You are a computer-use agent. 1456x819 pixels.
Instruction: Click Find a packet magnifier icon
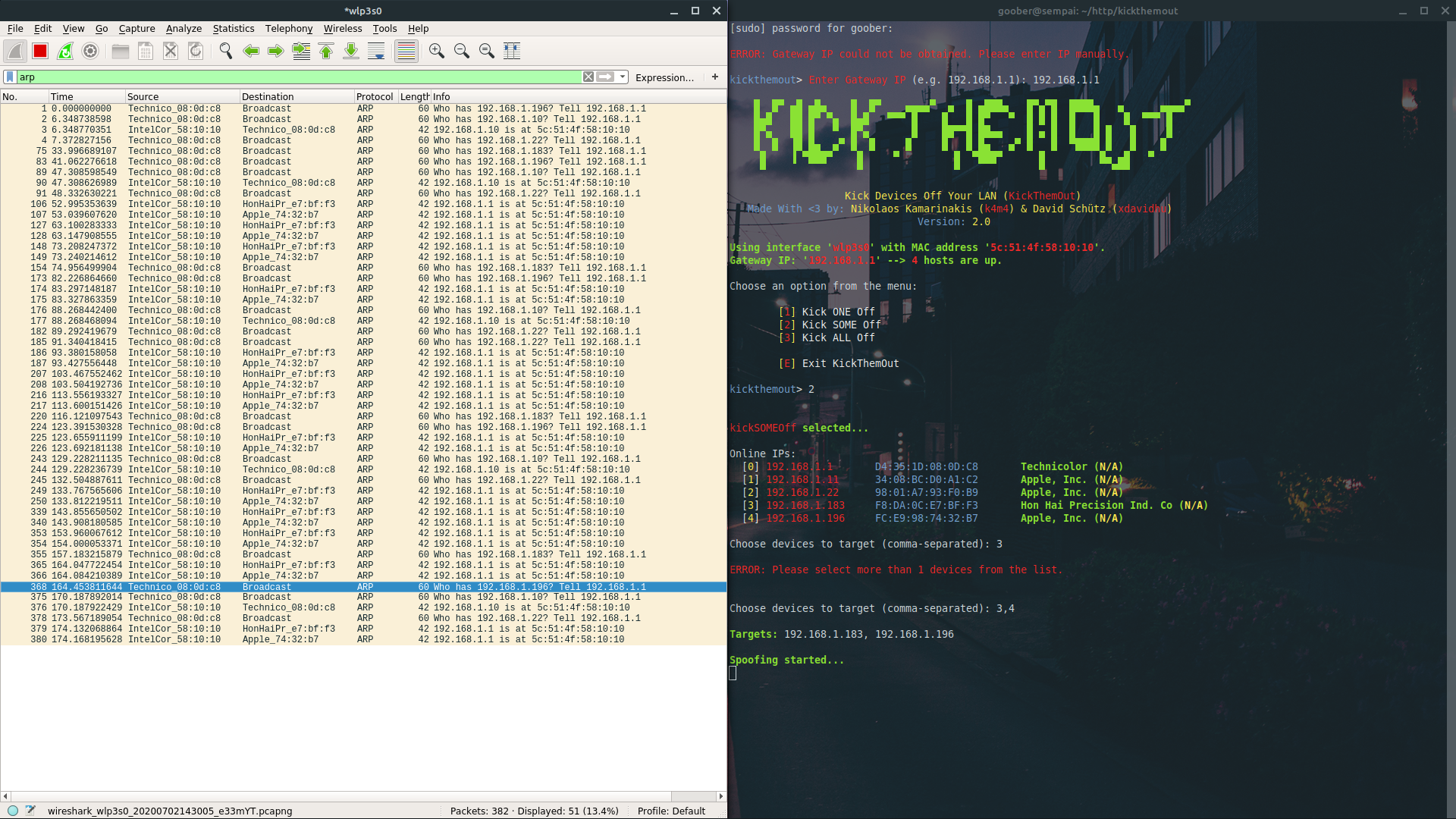[225, 51]
